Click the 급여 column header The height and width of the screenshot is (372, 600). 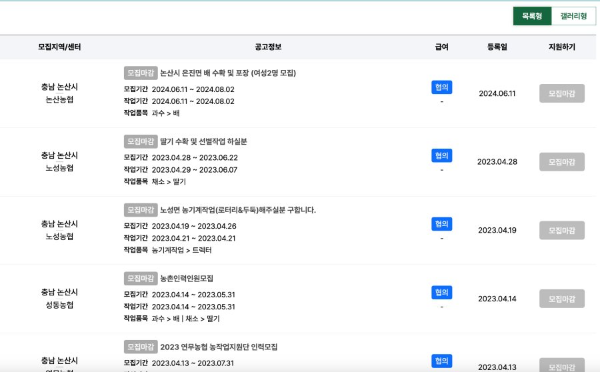click(442, 47)
